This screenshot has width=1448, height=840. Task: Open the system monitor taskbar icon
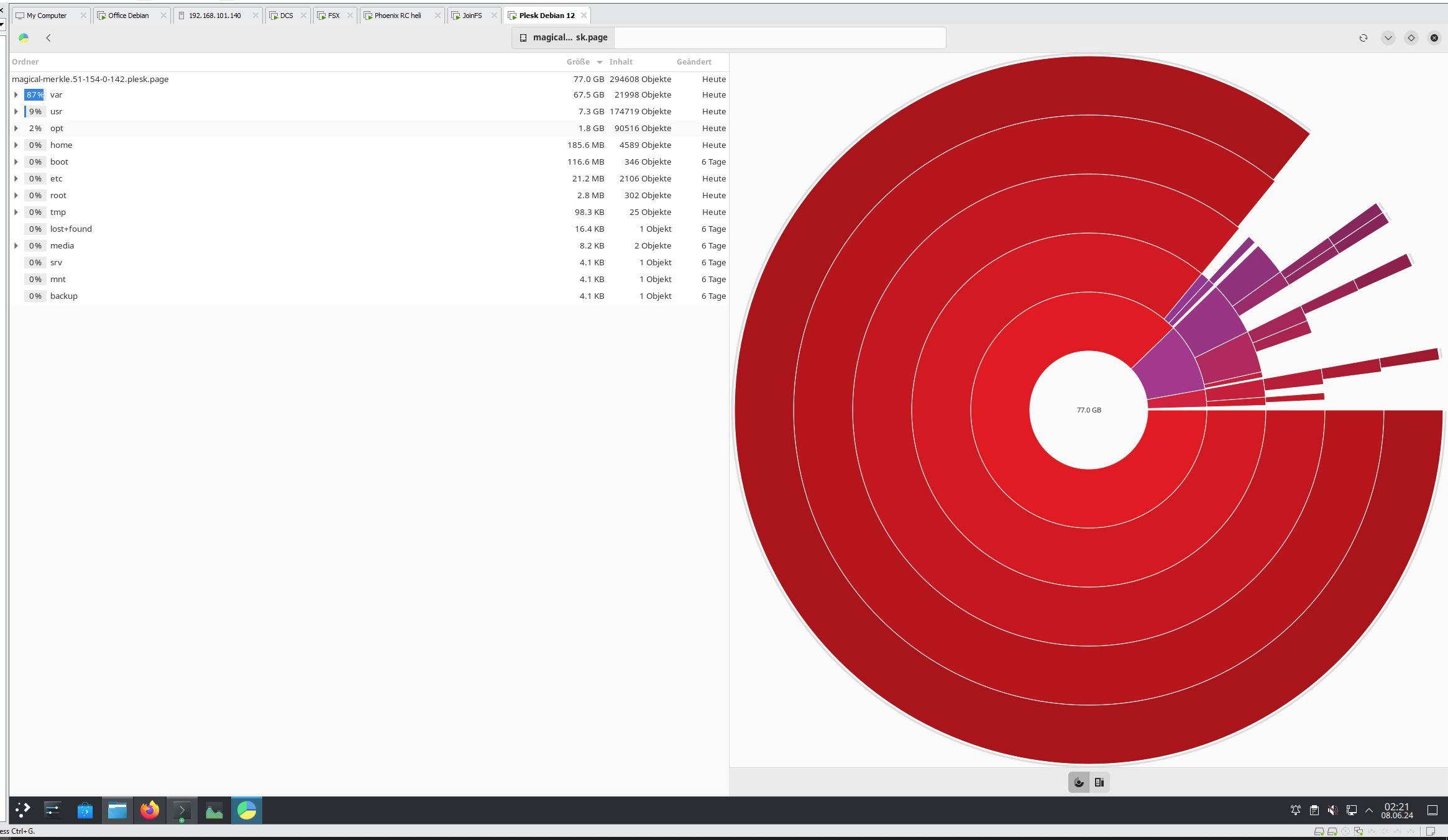[x=214, y=810]
